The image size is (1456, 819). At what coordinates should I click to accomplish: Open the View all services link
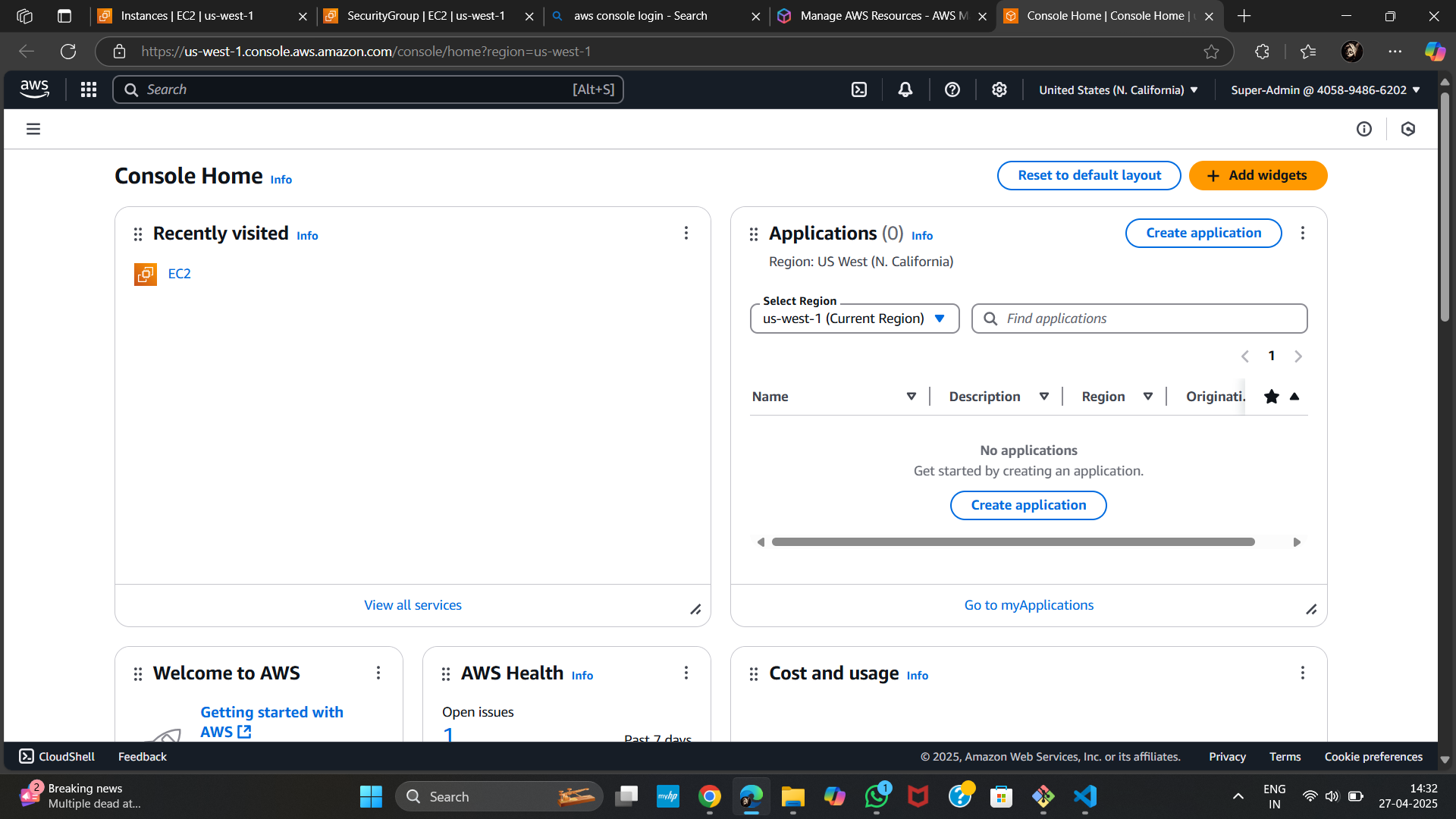pos(413,605)
